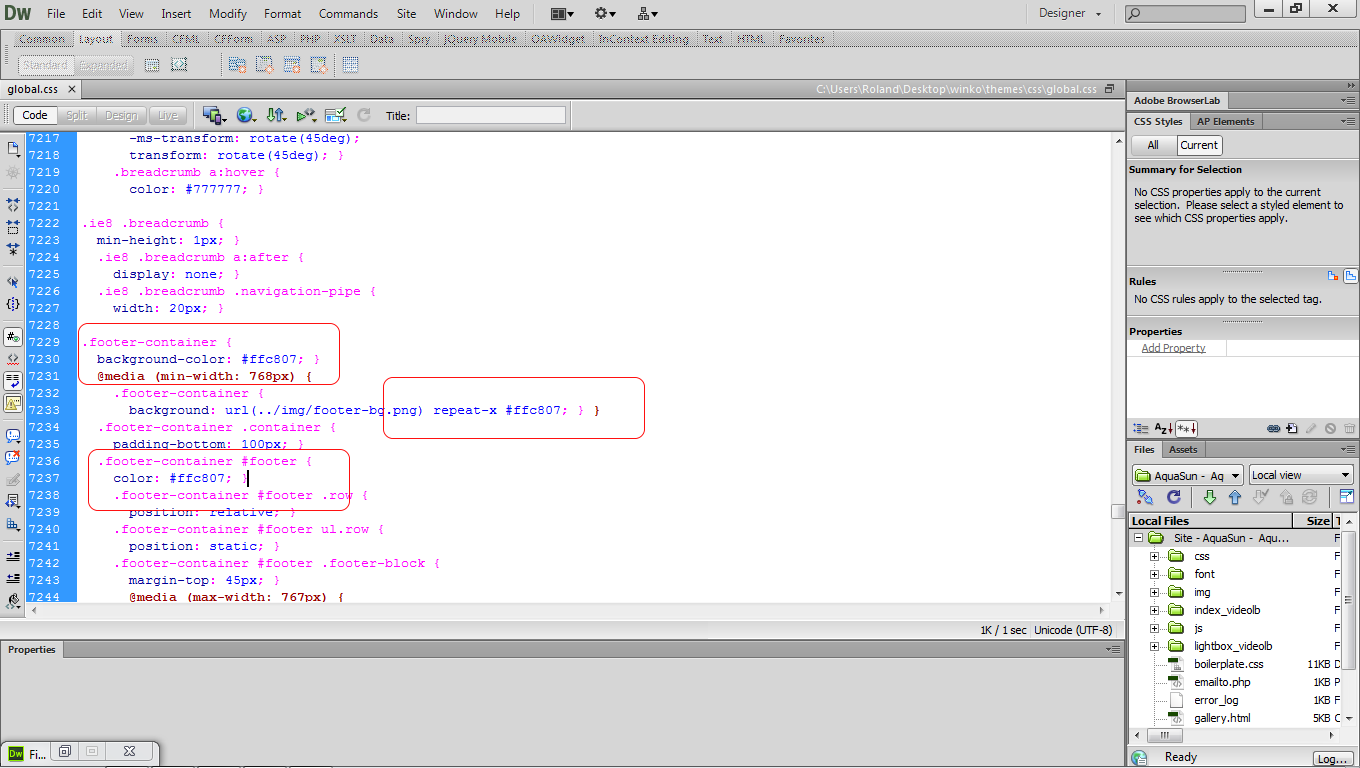Viewport: 1360px width, 768px height.
Task: Switch to the Assets tab
Action: [1183, 449]
